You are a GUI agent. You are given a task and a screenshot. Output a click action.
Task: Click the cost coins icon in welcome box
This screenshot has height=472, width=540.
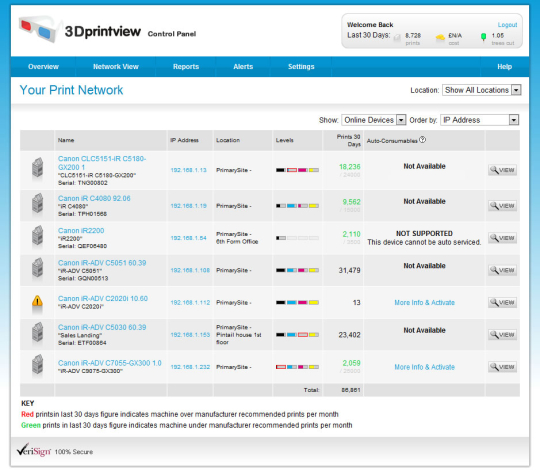pyautogui.click(x=440, y=37)
